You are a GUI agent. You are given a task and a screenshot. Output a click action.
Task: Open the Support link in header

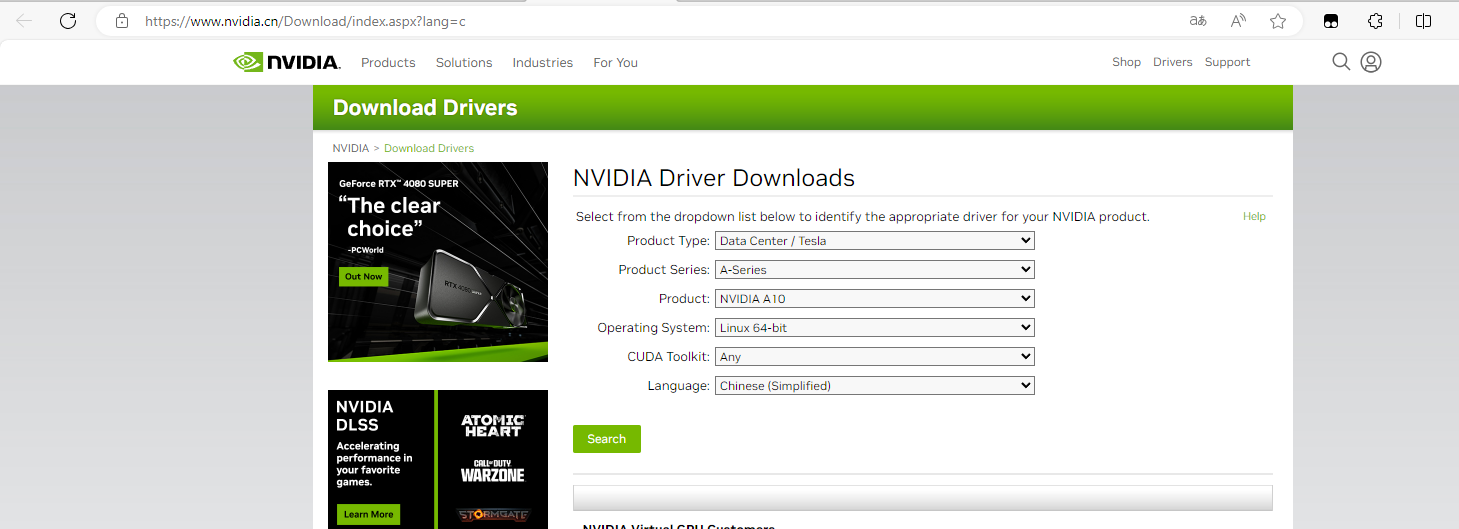1227,62
